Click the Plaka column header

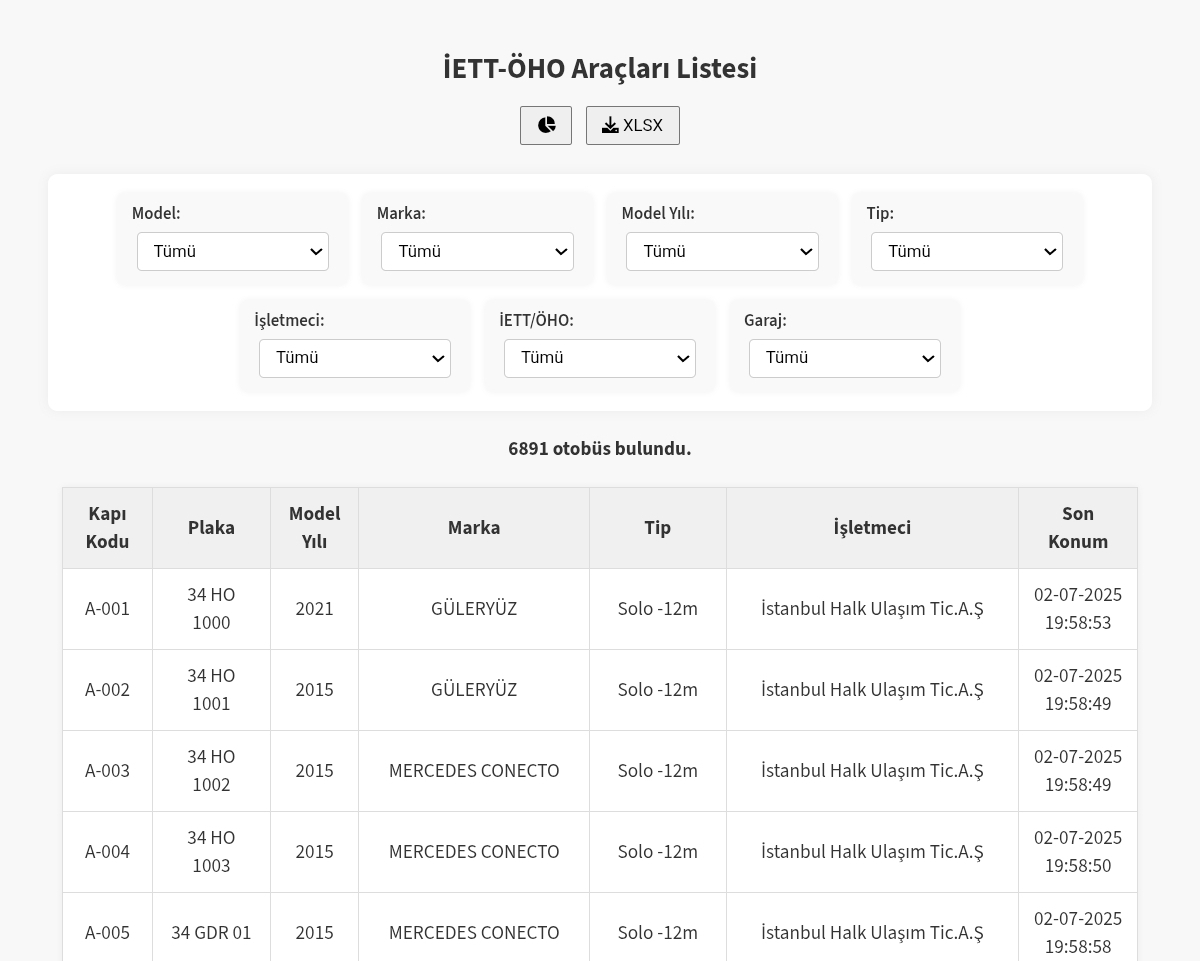pyautogui.click(x=211, y=528)
